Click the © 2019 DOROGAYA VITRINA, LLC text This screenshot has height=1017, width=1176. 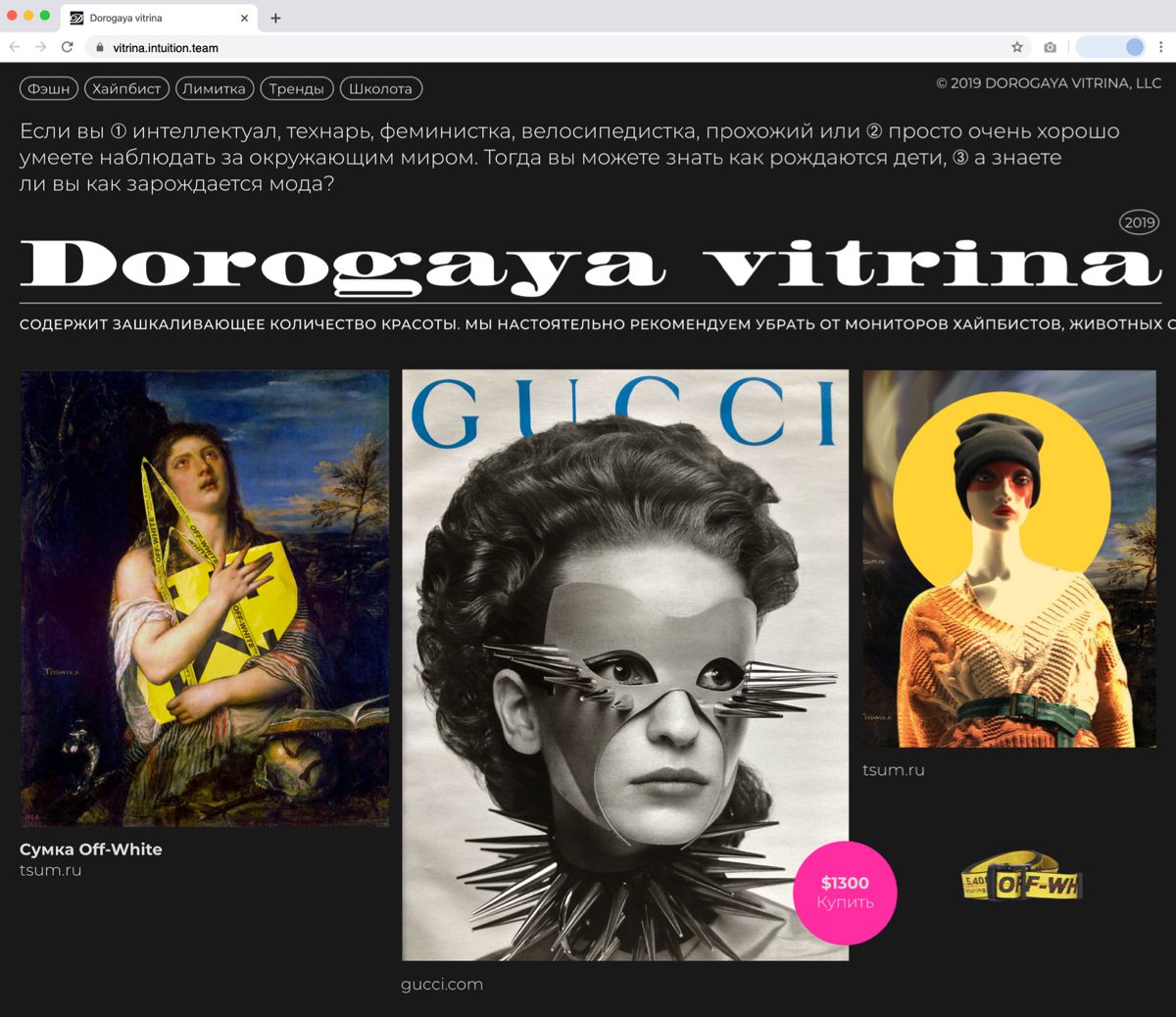[x=1049, y=83]
